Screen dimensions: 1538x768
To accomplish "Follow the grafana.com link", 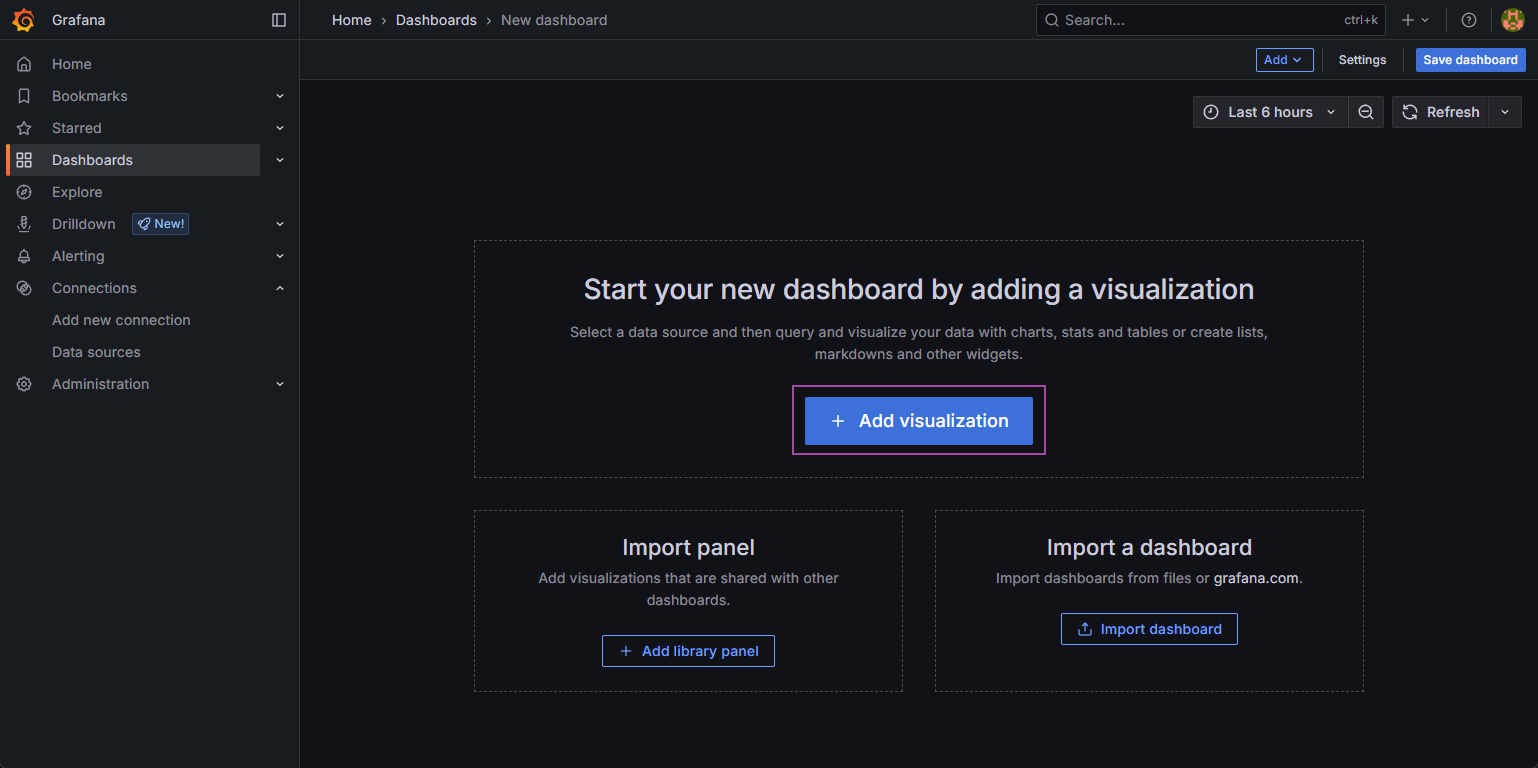I will (x=1256, y=578).
